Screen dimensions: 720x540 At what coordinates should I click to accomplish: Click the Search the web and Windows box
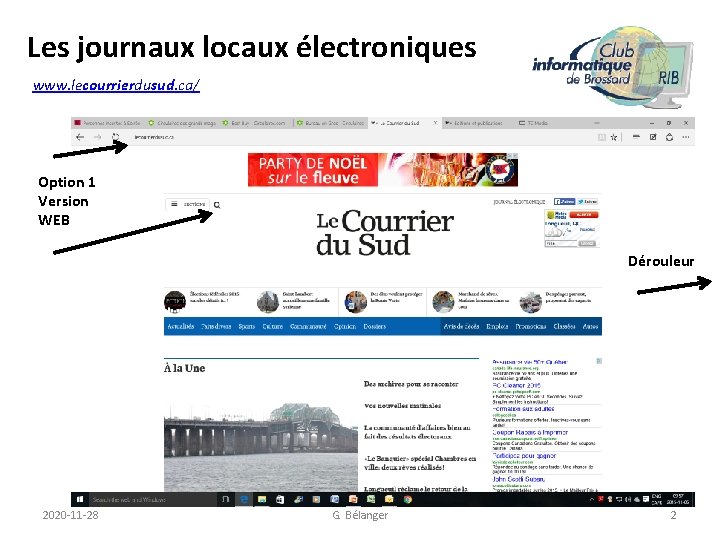tap(153, 499)
